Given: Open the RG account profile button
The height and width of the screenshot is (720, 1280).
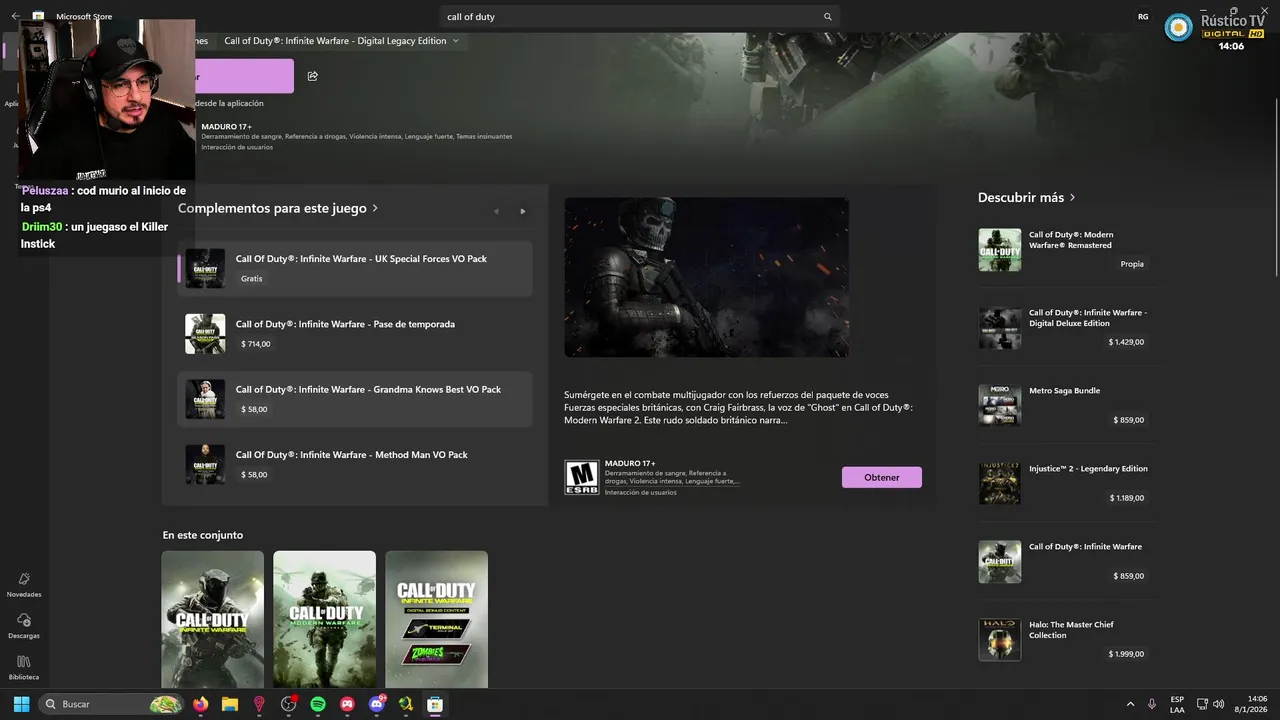Looking at the screenshot, I should [x=1143, y=17].
